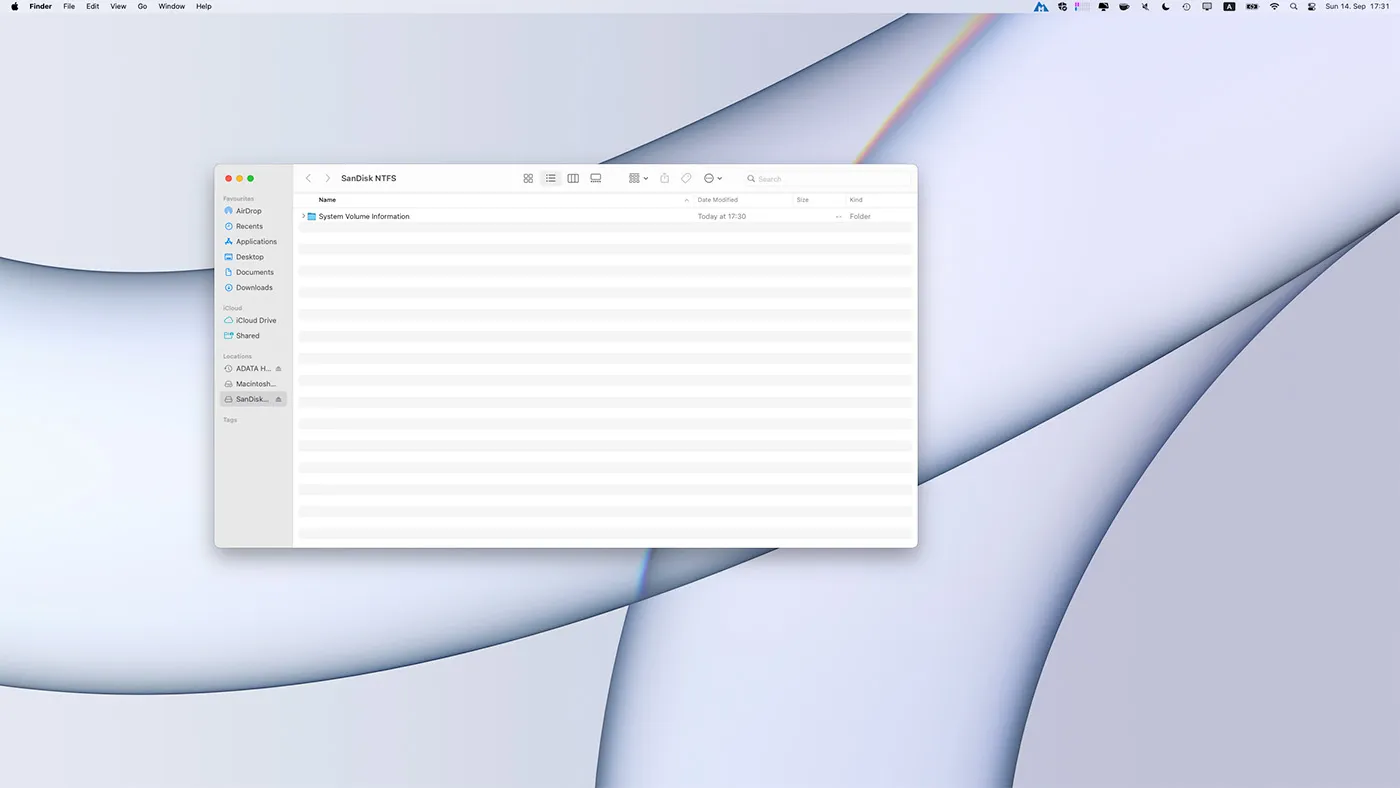
Task: Switch to gallery view in toolbar
Action: point(595,178)
